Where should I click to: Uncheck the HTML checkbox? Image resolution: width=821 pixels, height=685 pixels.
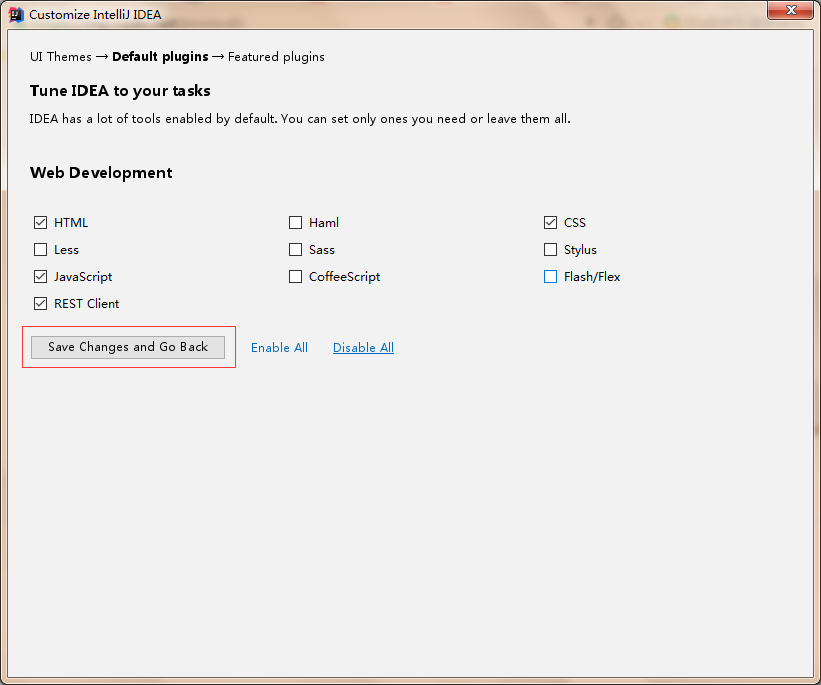pyautogui.click(x=40, y=223)
